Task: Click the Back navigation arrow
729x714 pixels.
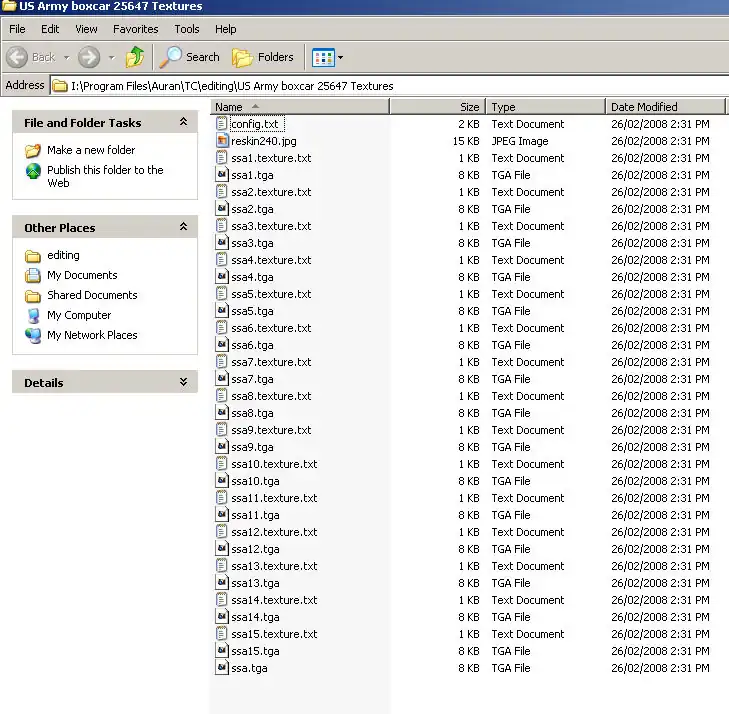Action: (x=17, y=57)
